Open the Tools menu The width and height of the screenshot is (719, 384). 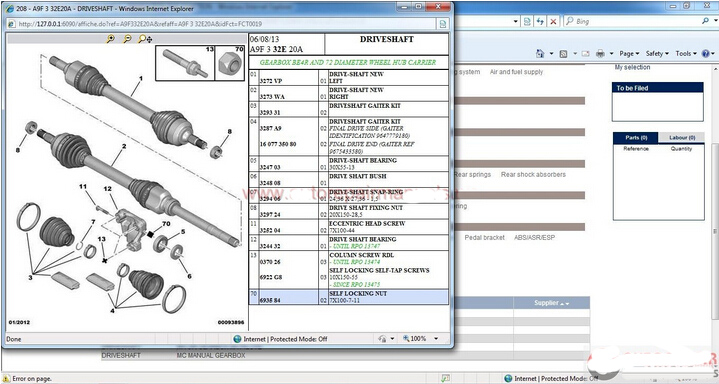point(686,54)
